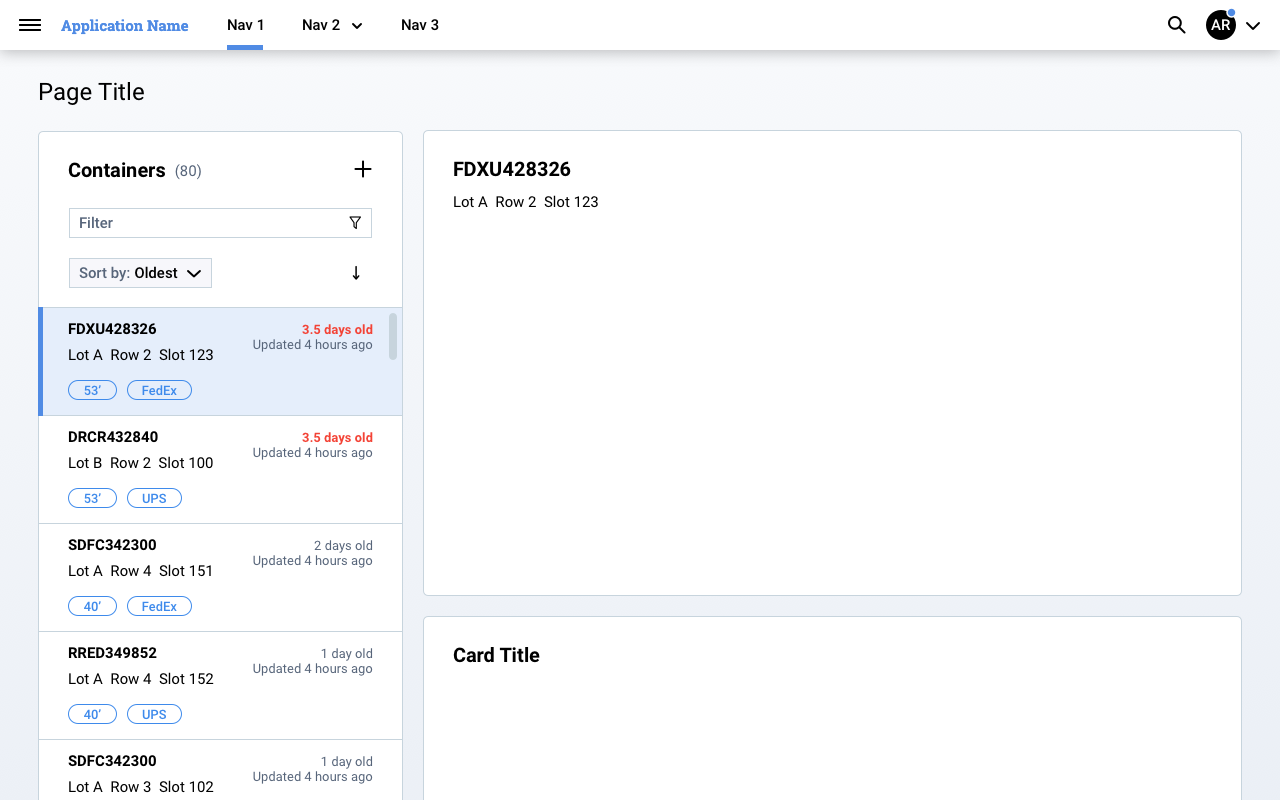Select the RRED349852 container row
Viewport: 1280px width, 800px height.
(x=220, y=686)
